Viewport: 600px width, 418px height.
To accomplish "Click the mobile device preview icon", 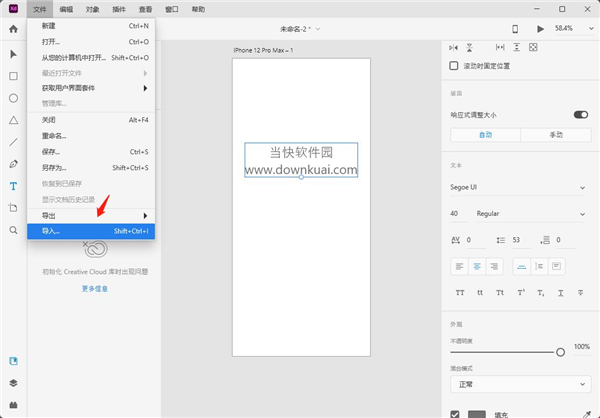I will click(x=515, y=29).
